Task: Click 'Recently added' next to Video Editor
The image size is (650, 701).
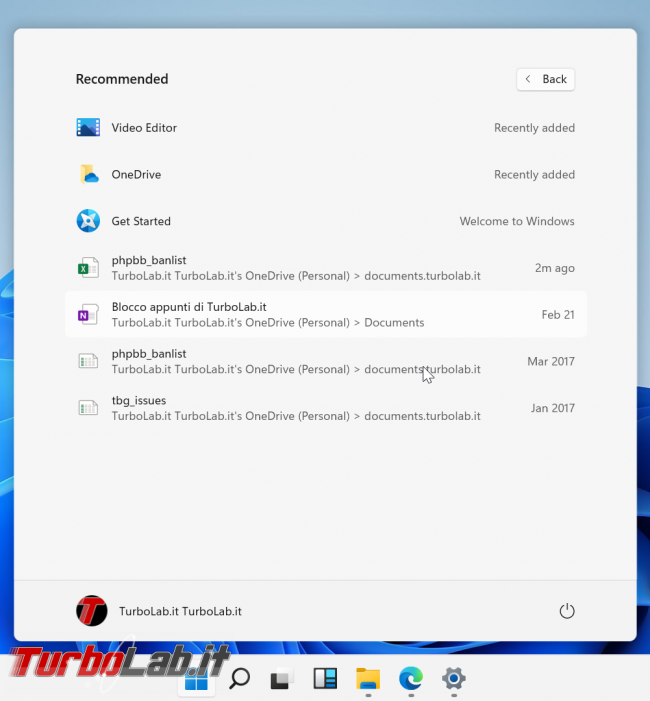Action: click(534, 128)
